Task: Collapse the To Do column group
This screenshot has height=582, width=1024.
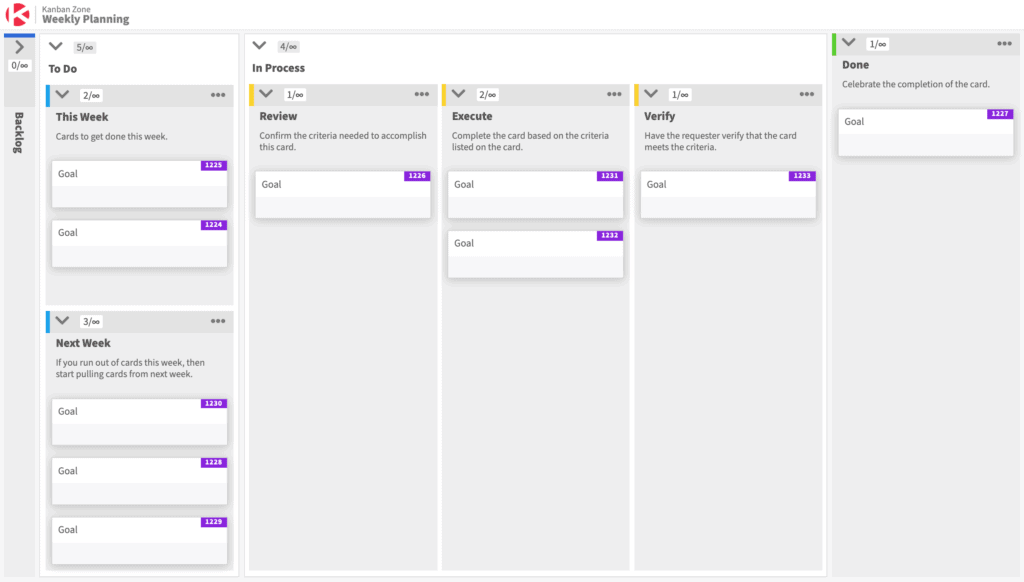Action: tap(56, 46)
